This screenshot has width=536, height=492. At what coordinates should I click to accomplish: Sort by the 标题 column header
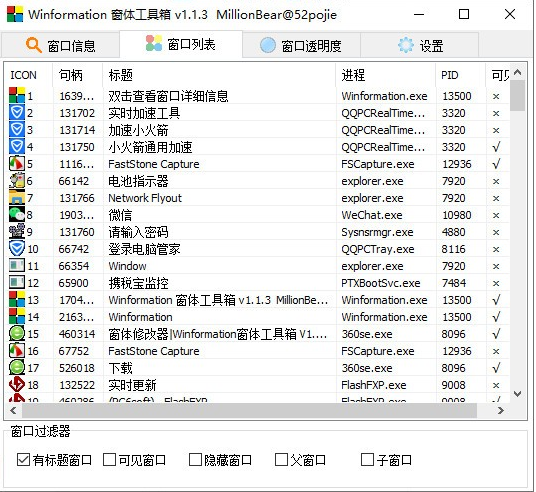[219, 75]
